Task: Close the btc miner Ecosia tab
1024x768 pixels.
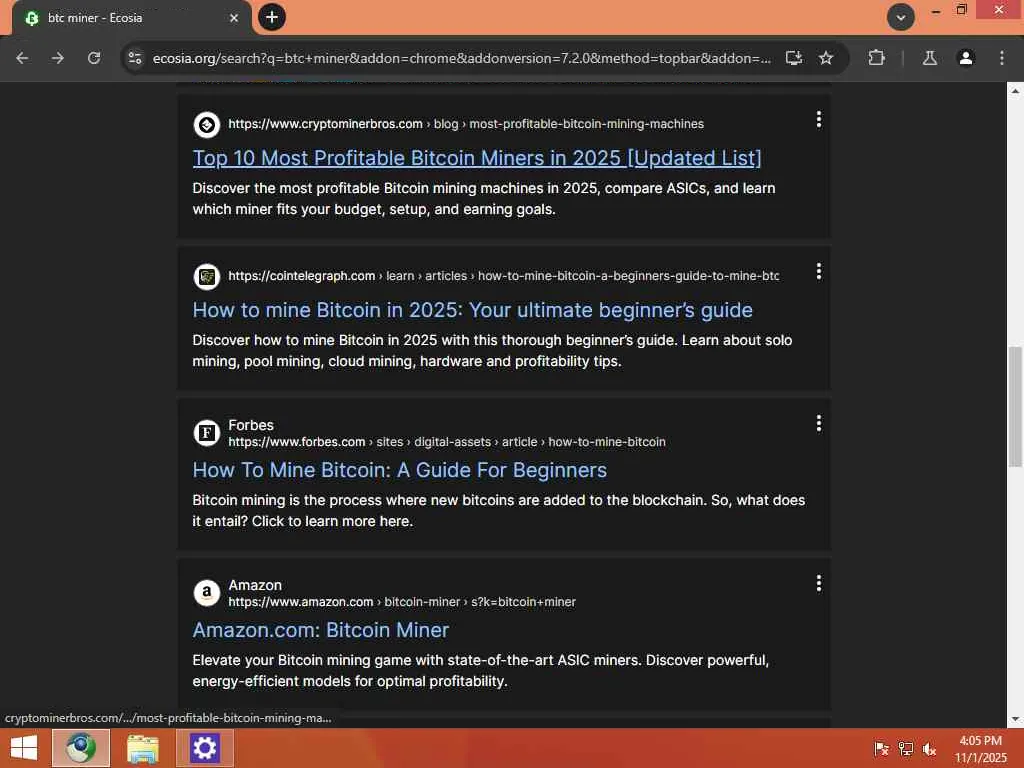Action: pos(234,18)
